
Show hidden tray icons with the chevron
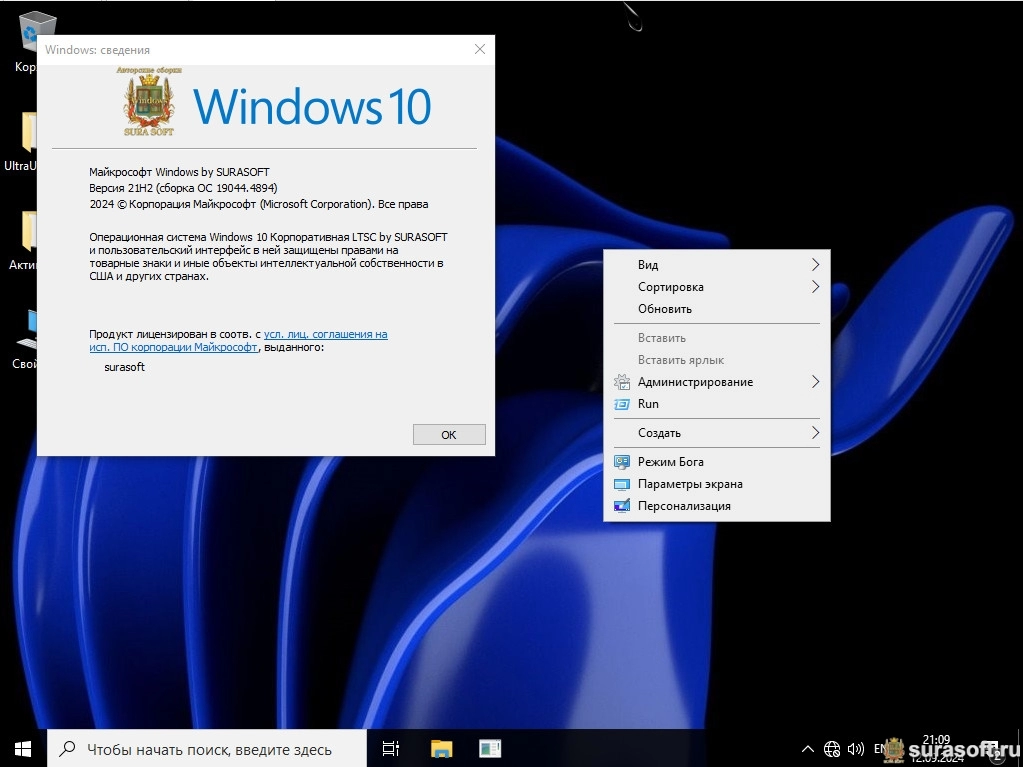[808, 748]
